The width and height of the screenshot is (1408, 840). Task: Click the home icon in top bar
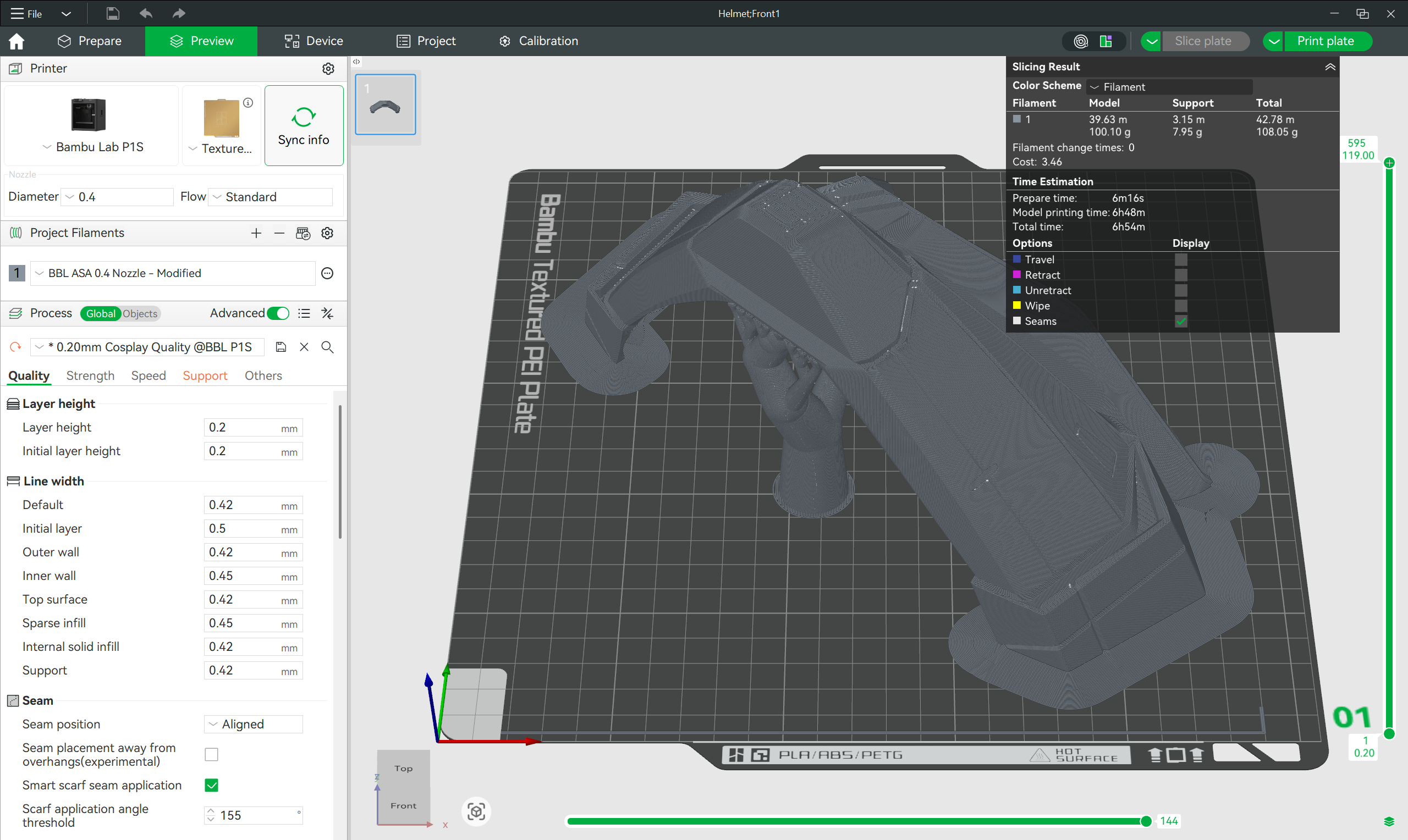[x=16, y=41]
